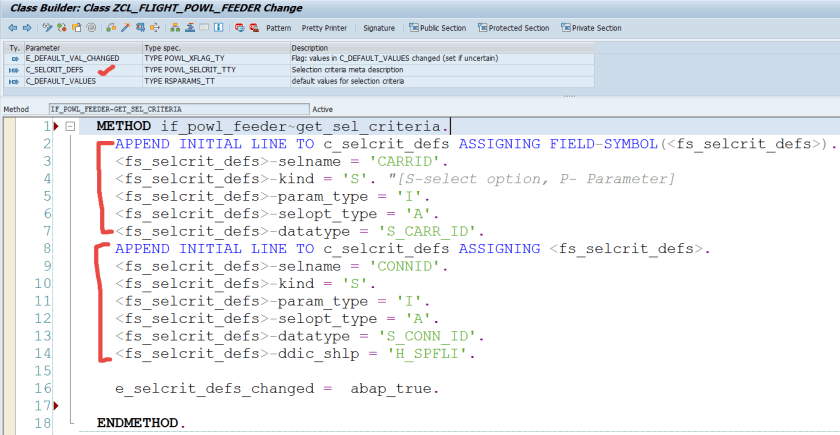Screen dimensions: 840x435
Task: Open the Private Section
Action: pyautogui.click(x=591, y=28)
